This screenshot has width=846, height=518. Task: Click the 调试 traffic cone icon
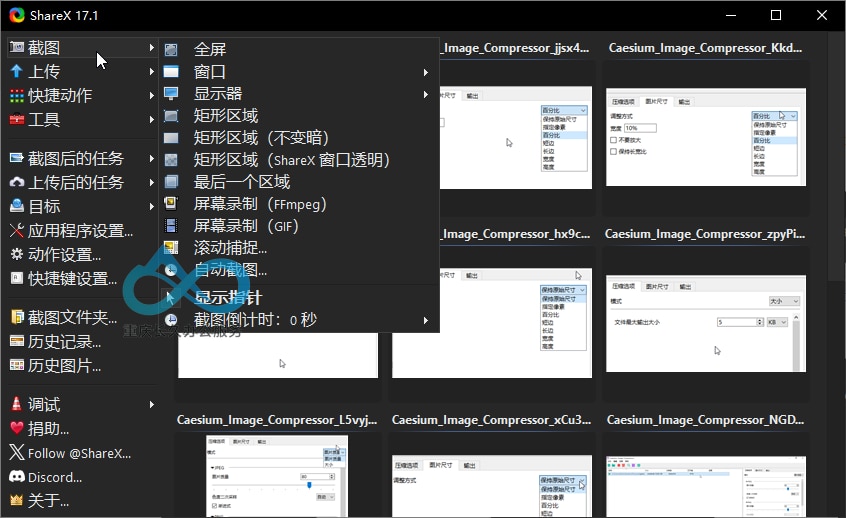click(17, 404)
